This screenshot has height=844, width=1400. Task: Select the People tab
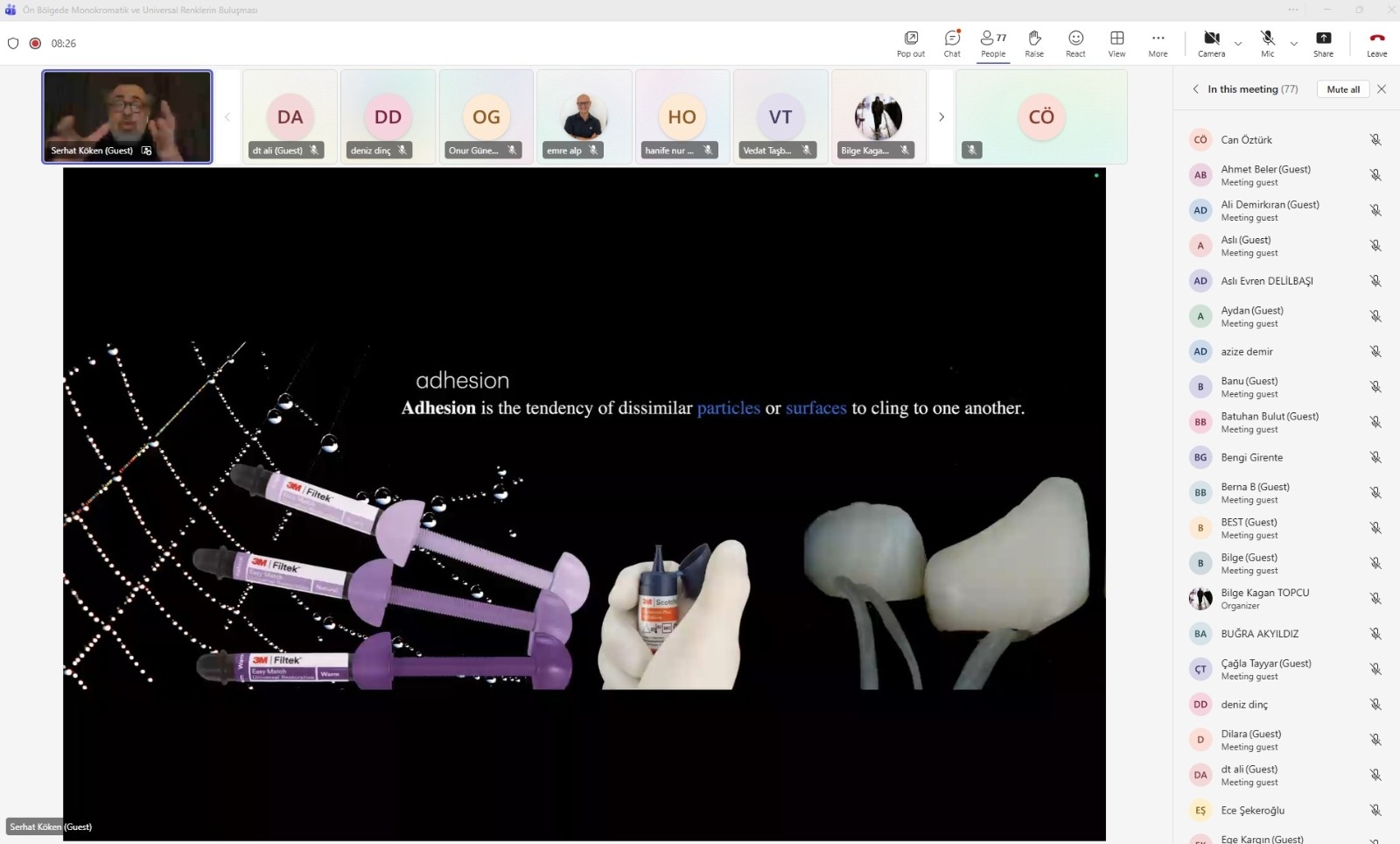[993, 42]
